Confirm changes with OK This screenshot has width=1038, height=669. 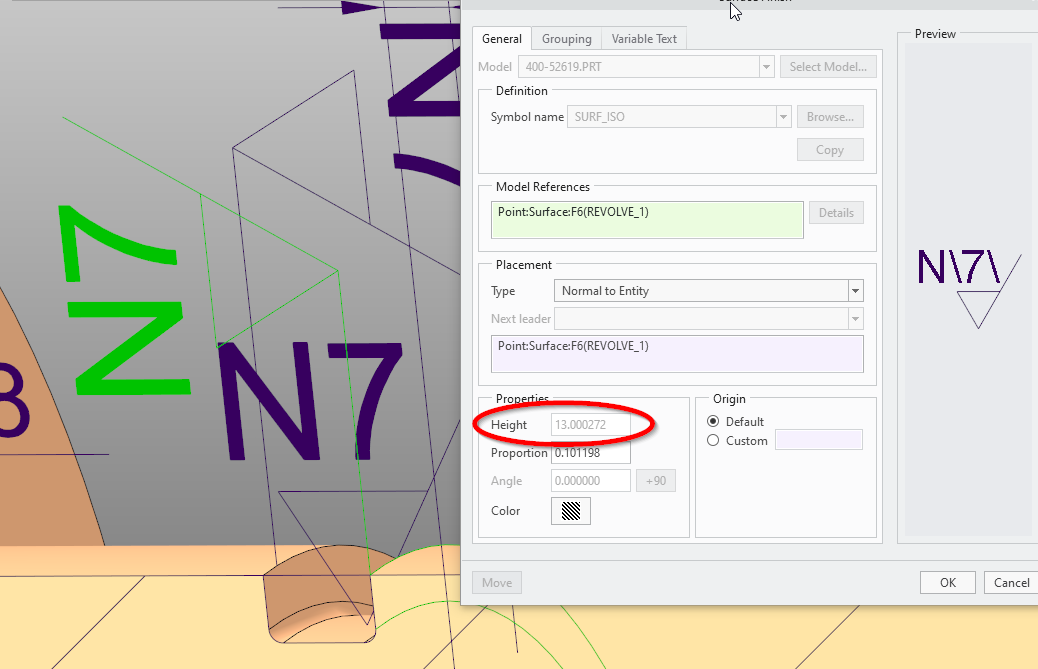tap(947, 582)
